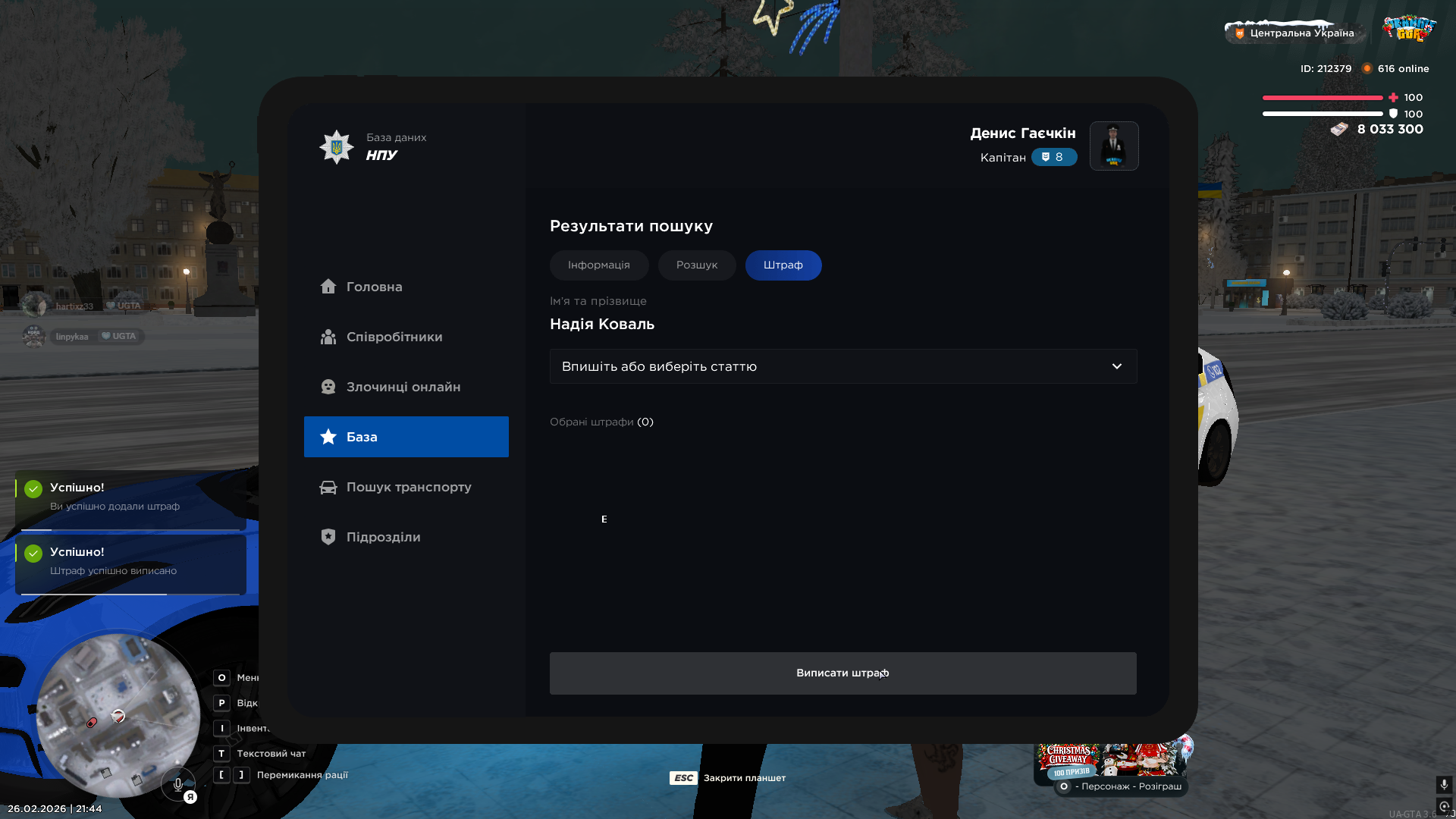This screenshot has width=1456, height=819.
Task: Expand the article dropdown chevron
Action: 1116,366
